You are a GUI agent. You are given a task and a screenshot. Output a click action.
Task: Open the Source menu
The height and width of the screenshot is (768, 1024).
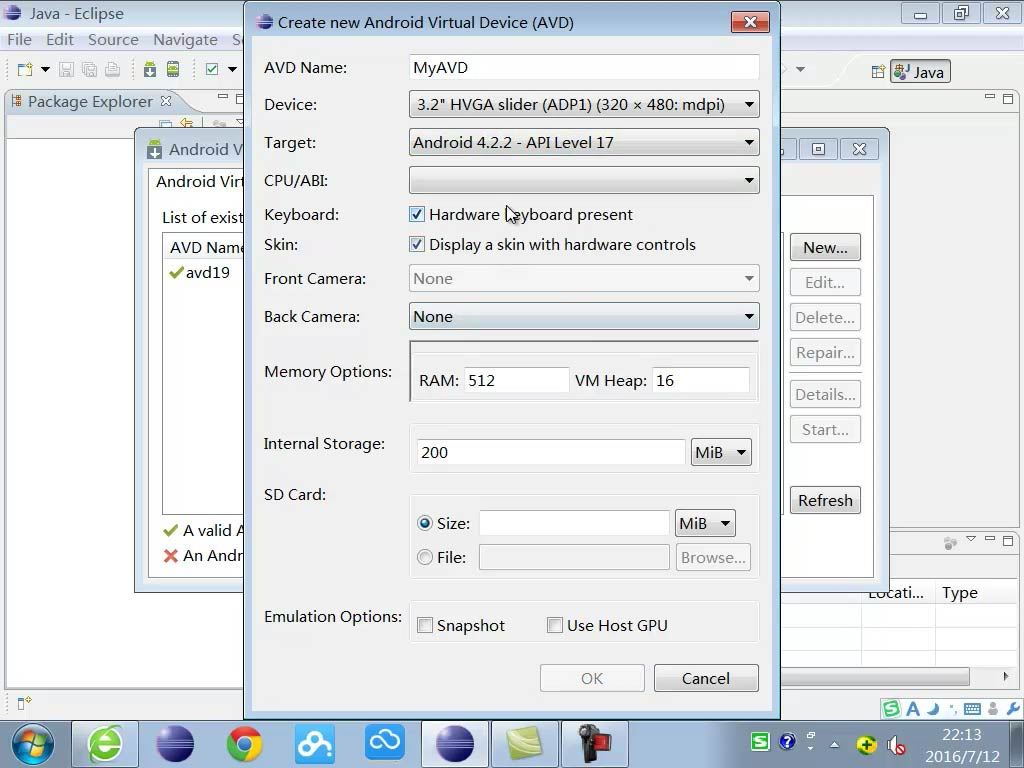tap(113, 40)
